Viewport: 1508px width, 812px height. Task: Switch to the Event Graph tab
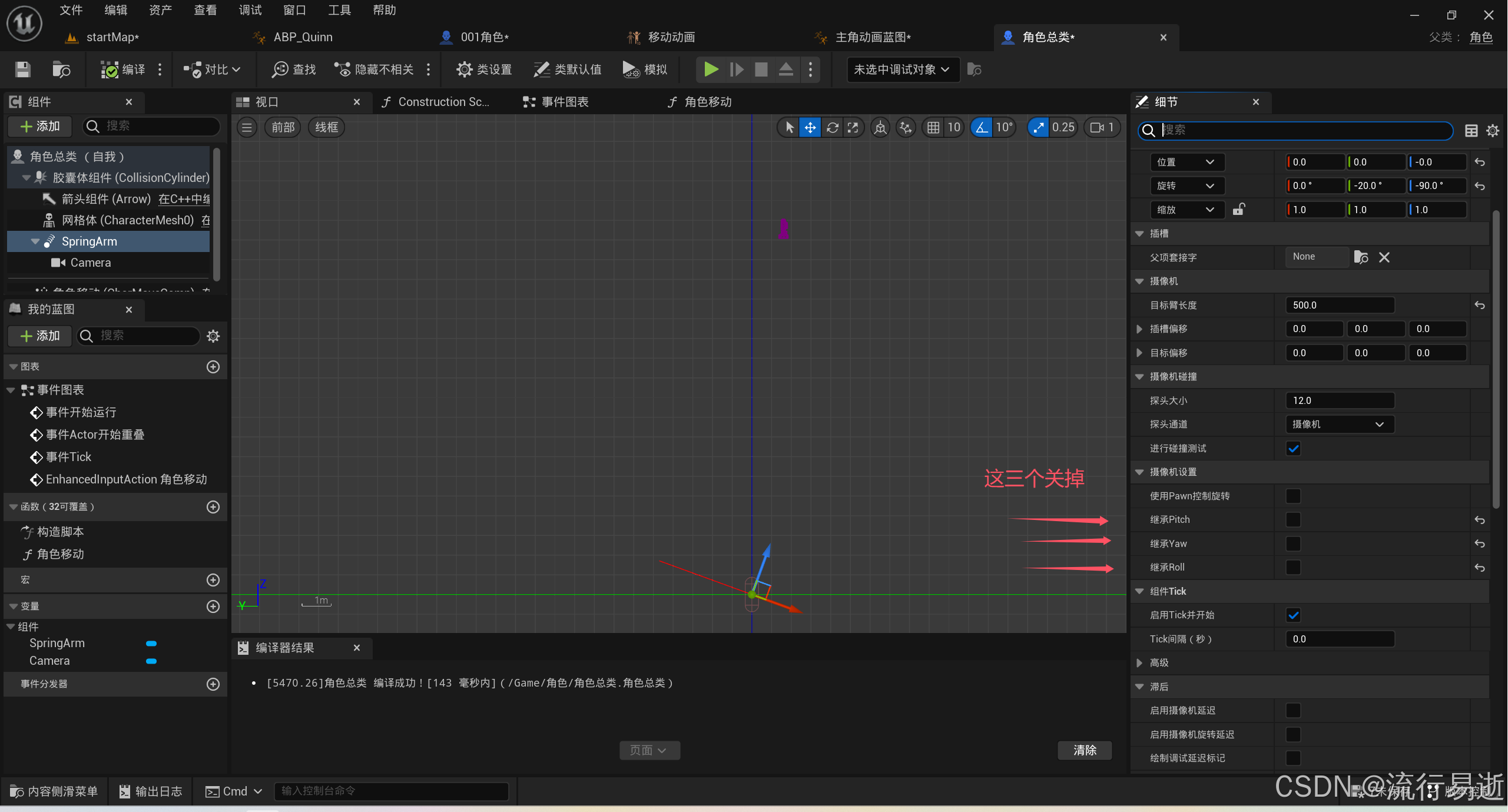coord(556,102)
